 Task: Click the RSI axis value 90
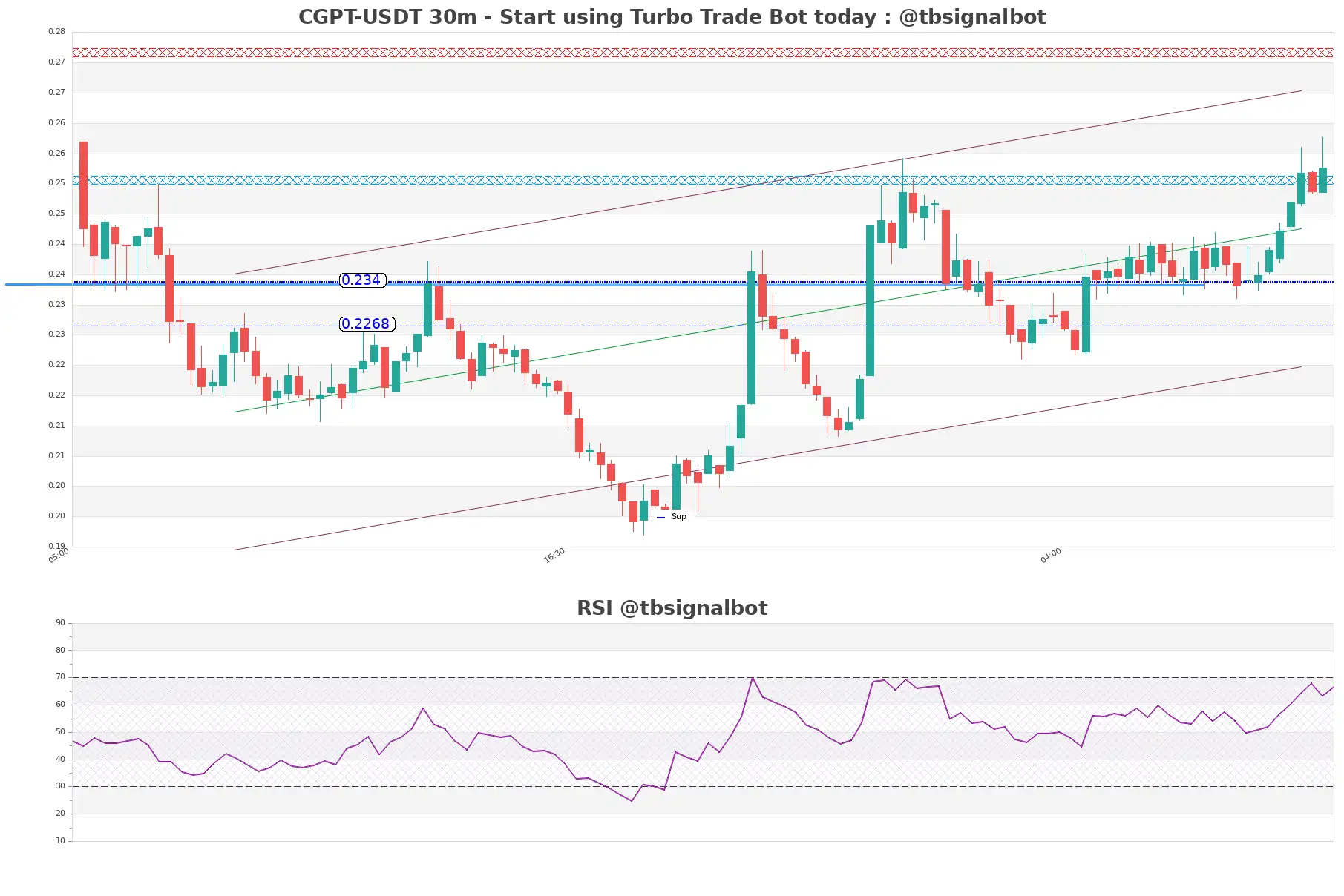[x=60, y=623]
